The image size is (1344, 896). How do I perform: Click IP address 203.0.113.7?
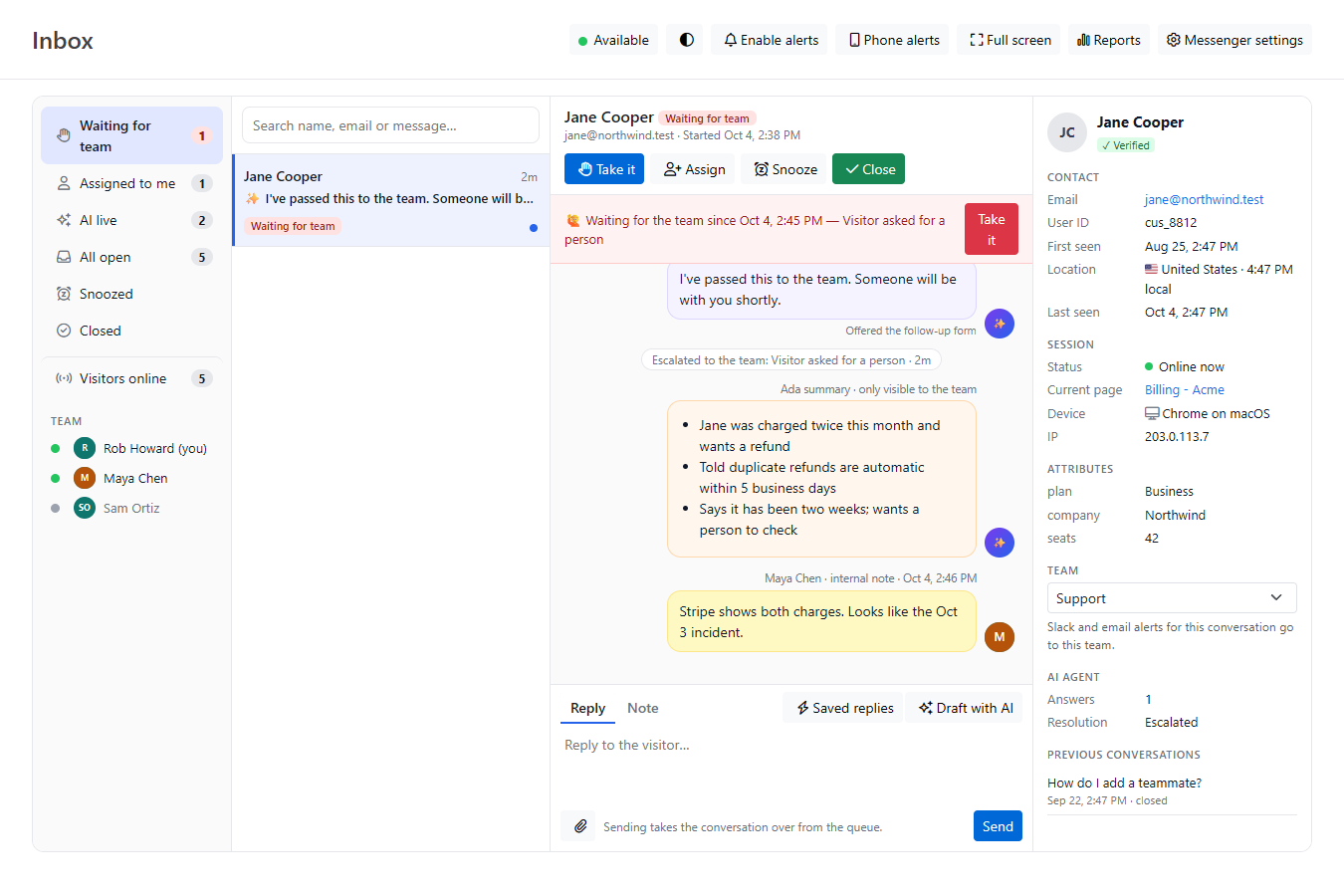point(1177,437)
